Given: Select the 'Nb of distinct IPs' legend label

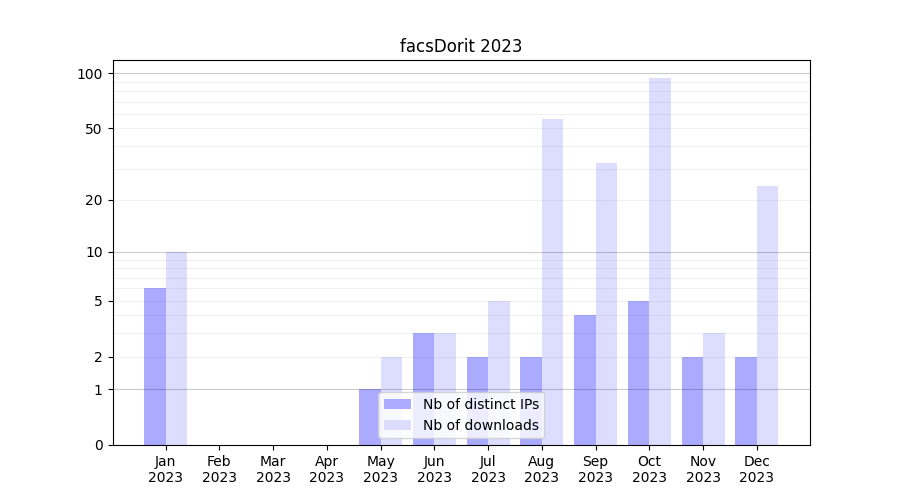Looking at the screenshot, I should tap(480, 404).
